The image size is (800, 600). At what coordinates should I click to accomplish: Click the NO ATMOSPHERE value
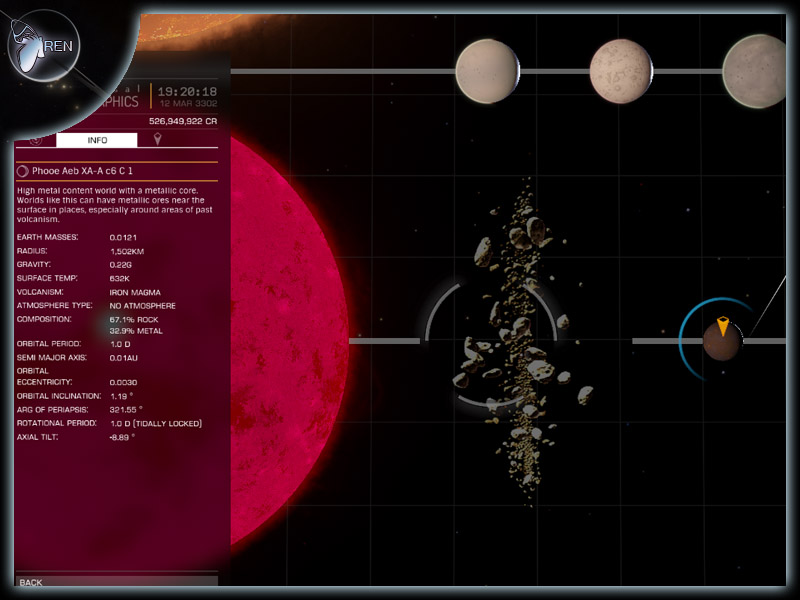coord(143,306)
